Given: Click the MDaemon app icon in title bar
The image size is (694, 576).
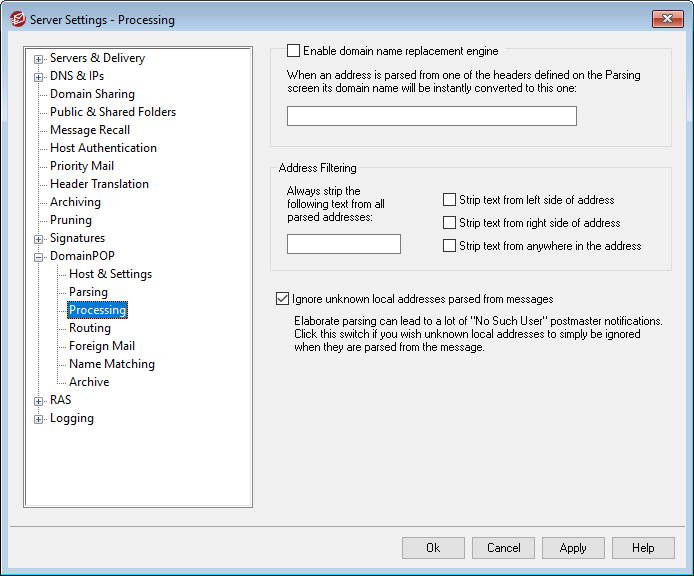Looking at the screenshot, I should [17, 19].
